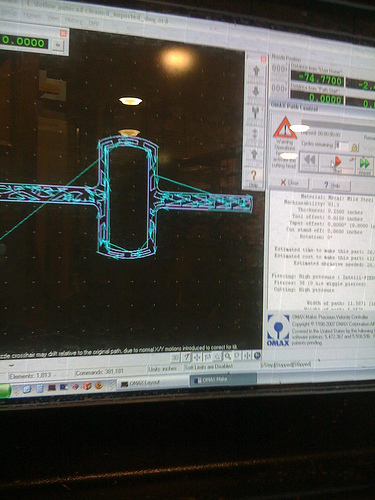Click the down arrow jog icon
The height and width of the screenshot is (500, 375).
[x=255, y=91]
